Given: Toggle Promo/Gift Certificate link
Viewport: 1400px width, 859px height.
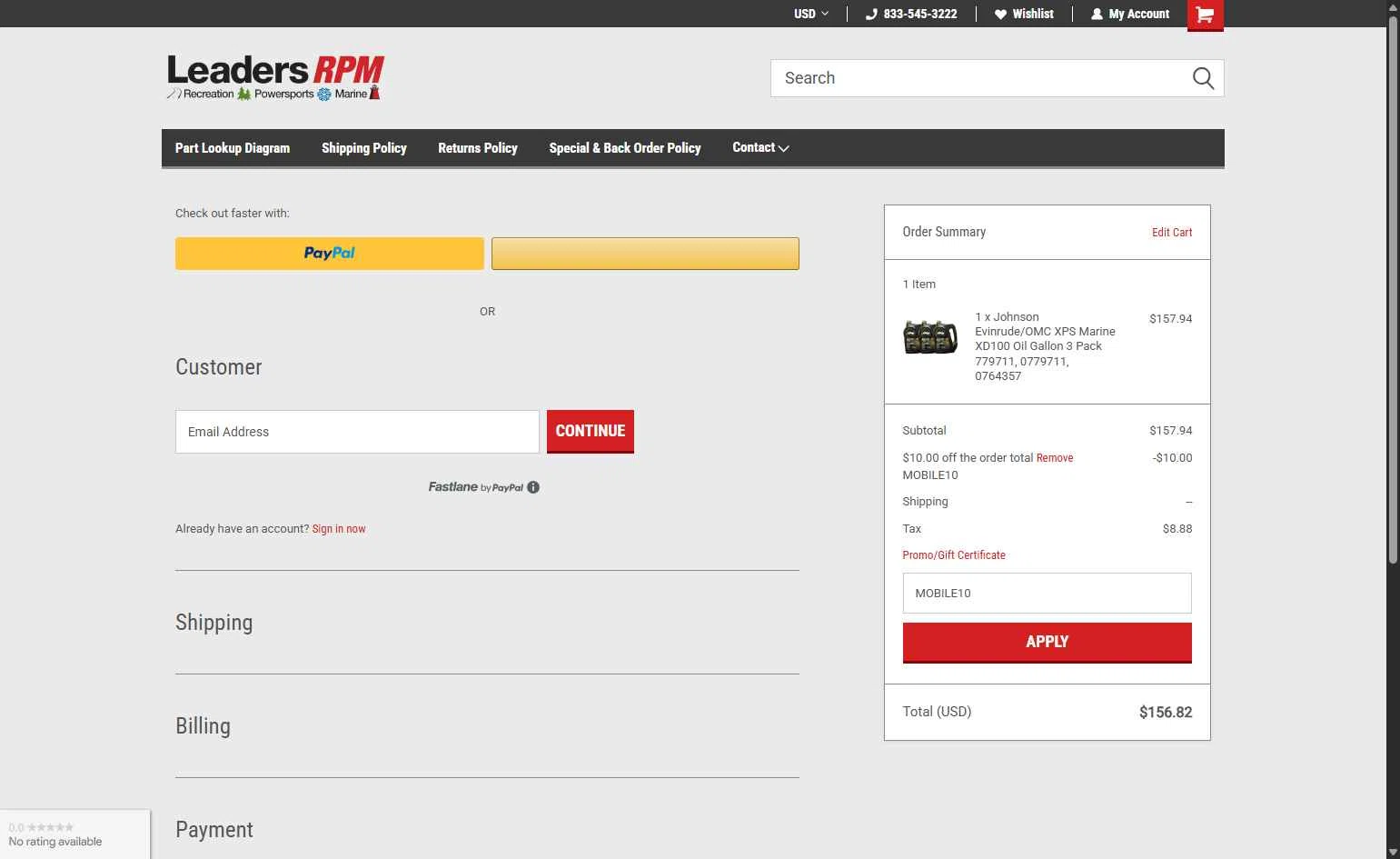Looking at the screenshot, I should tap(954, 555).
